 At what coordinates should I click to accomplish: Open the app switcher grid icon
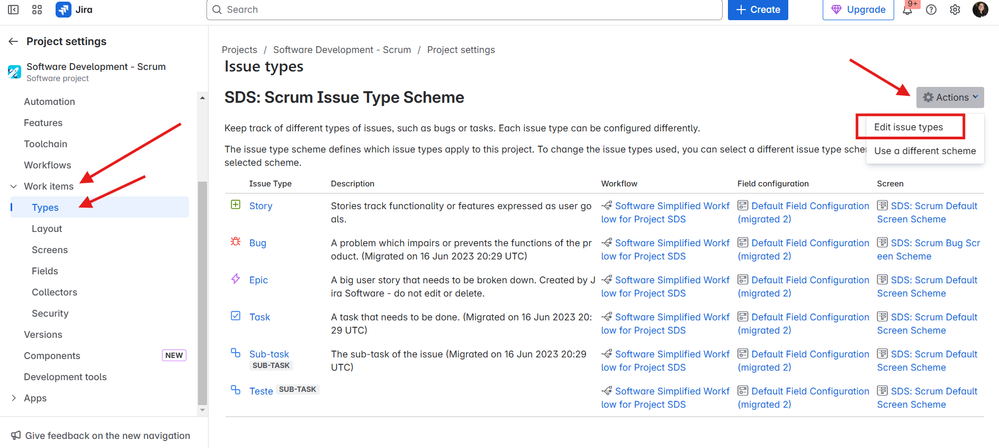(36, 10)
